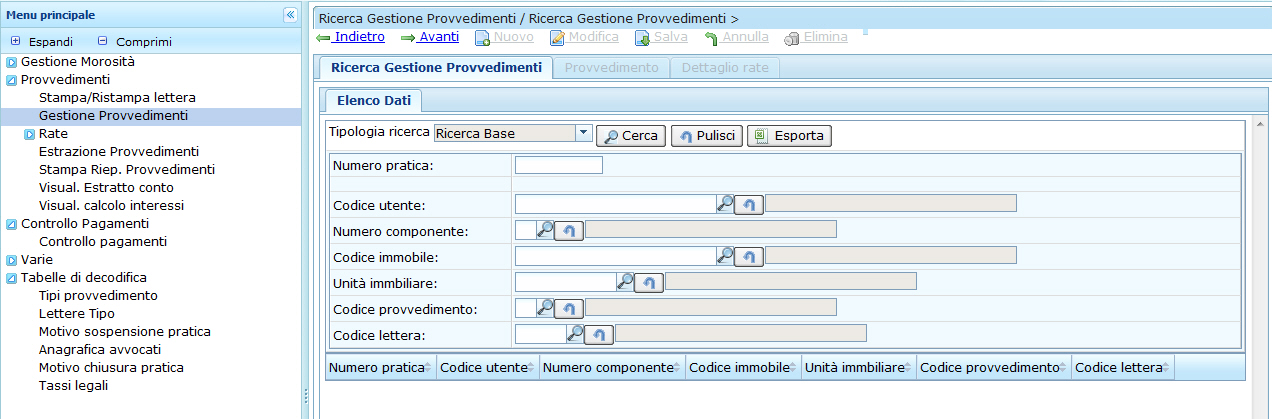This screenshot has height=419, width=1272.
Task: Click the Elimina toolbar item
Action: 816,37
